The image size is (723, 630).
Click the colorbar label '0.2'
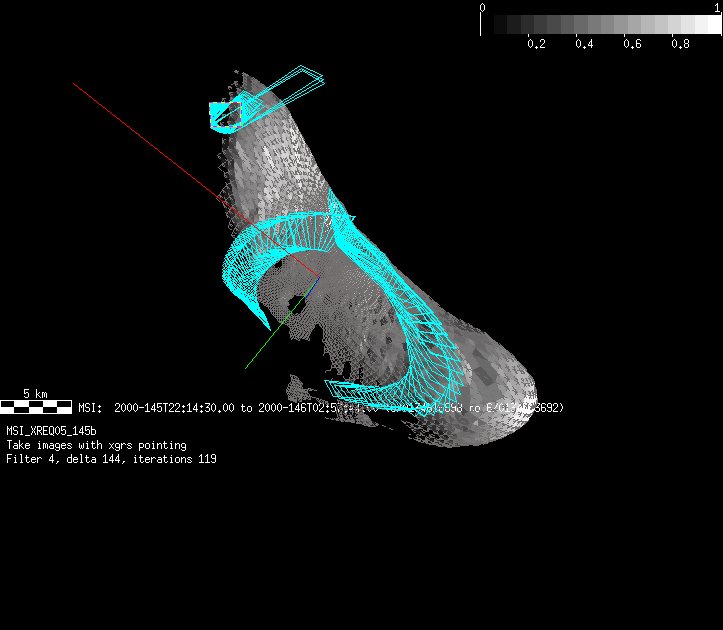click(x=536, y=44)
